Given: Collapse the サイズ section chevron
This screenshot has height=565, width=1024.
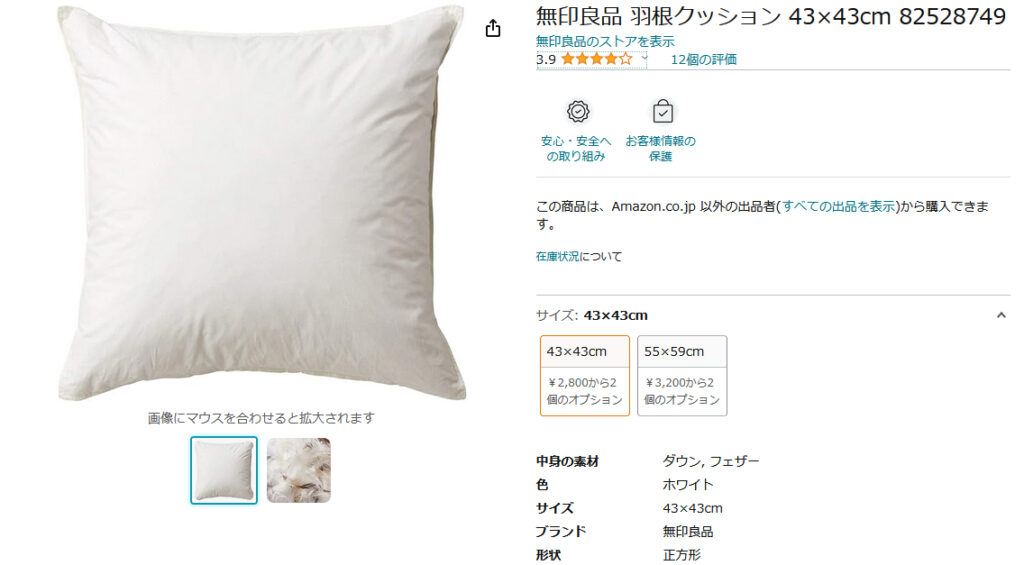Looking at the screenshot, I should pos(1001,315).
